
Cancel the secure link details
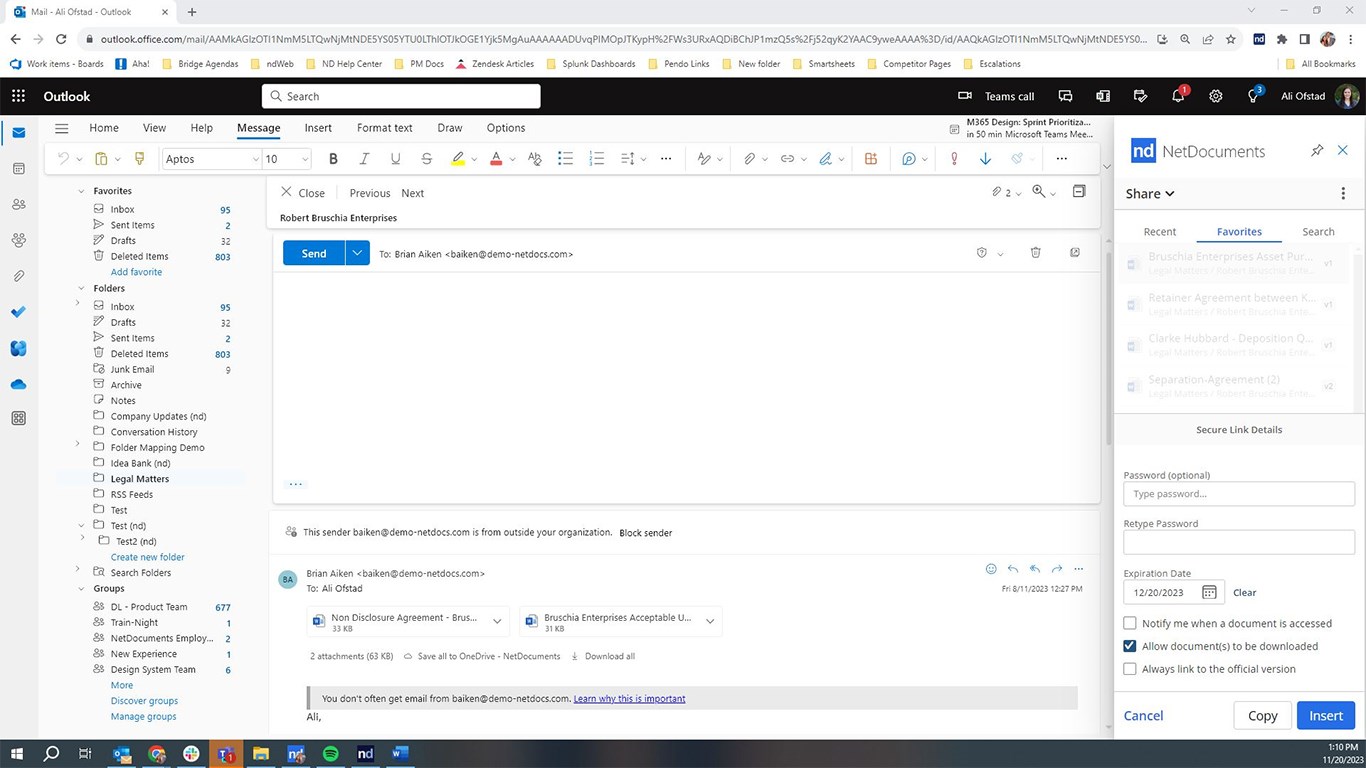pos(1143,715)
